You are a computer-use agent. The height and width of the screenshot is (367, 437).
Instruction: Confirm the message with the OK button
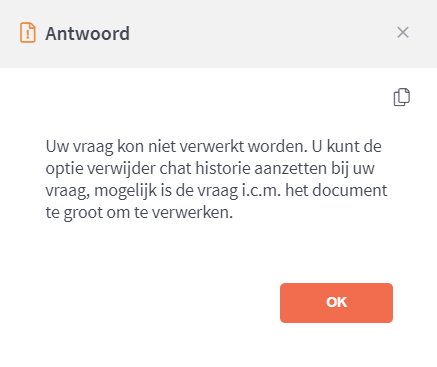[x=336, y=303]
